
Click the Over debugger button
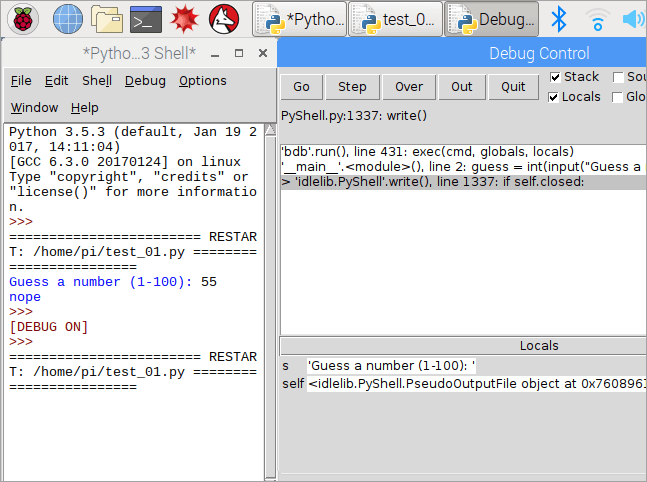coord(409,87)
